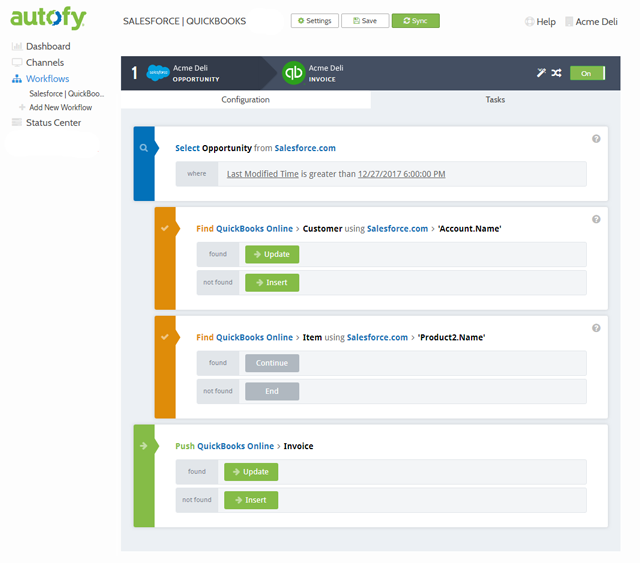This screenshot has height=563, width=640.
Task: Click Insert in the Customer not found row
Action: click(272, 283)
